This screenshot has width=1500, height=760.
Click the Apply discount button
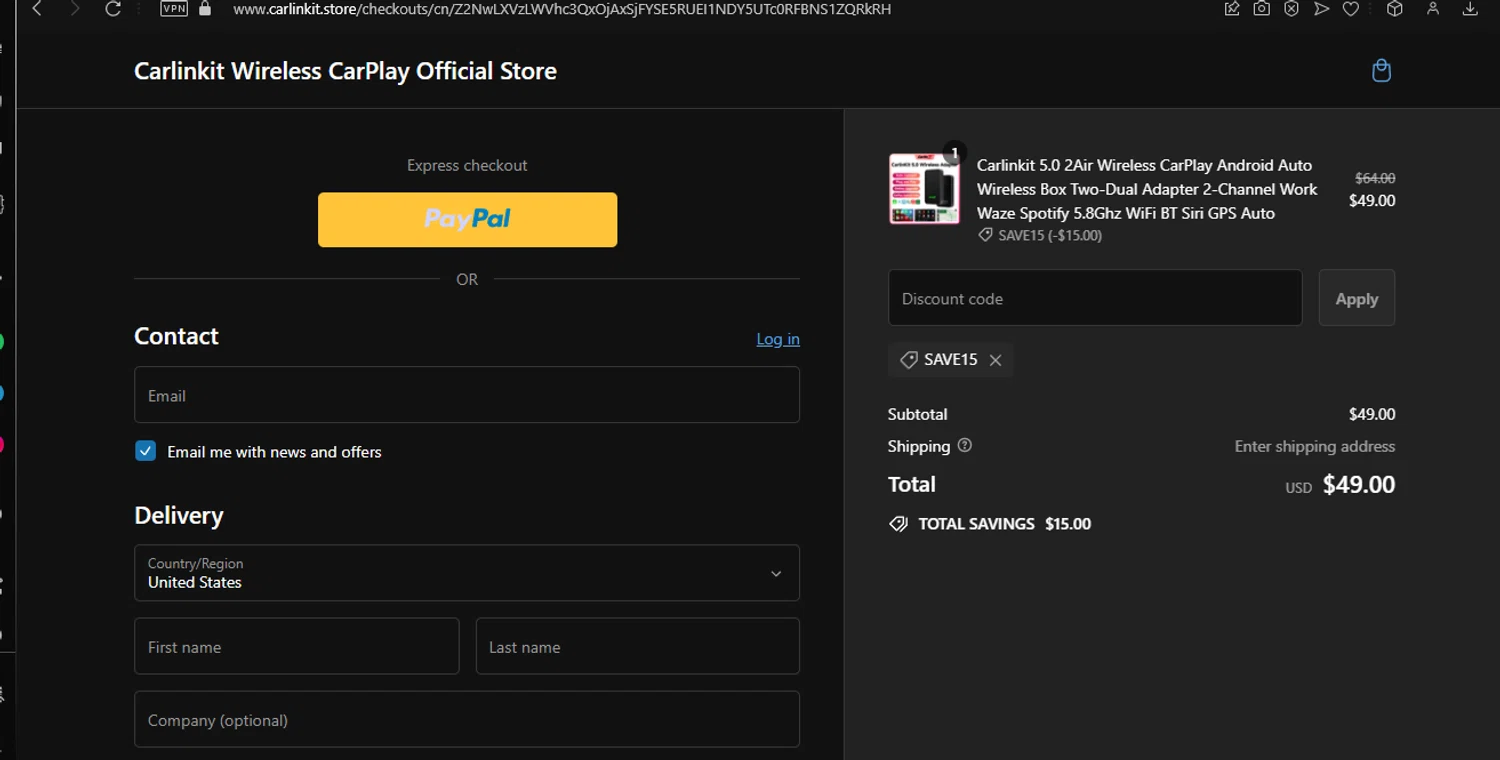[x=1356, y=298]
